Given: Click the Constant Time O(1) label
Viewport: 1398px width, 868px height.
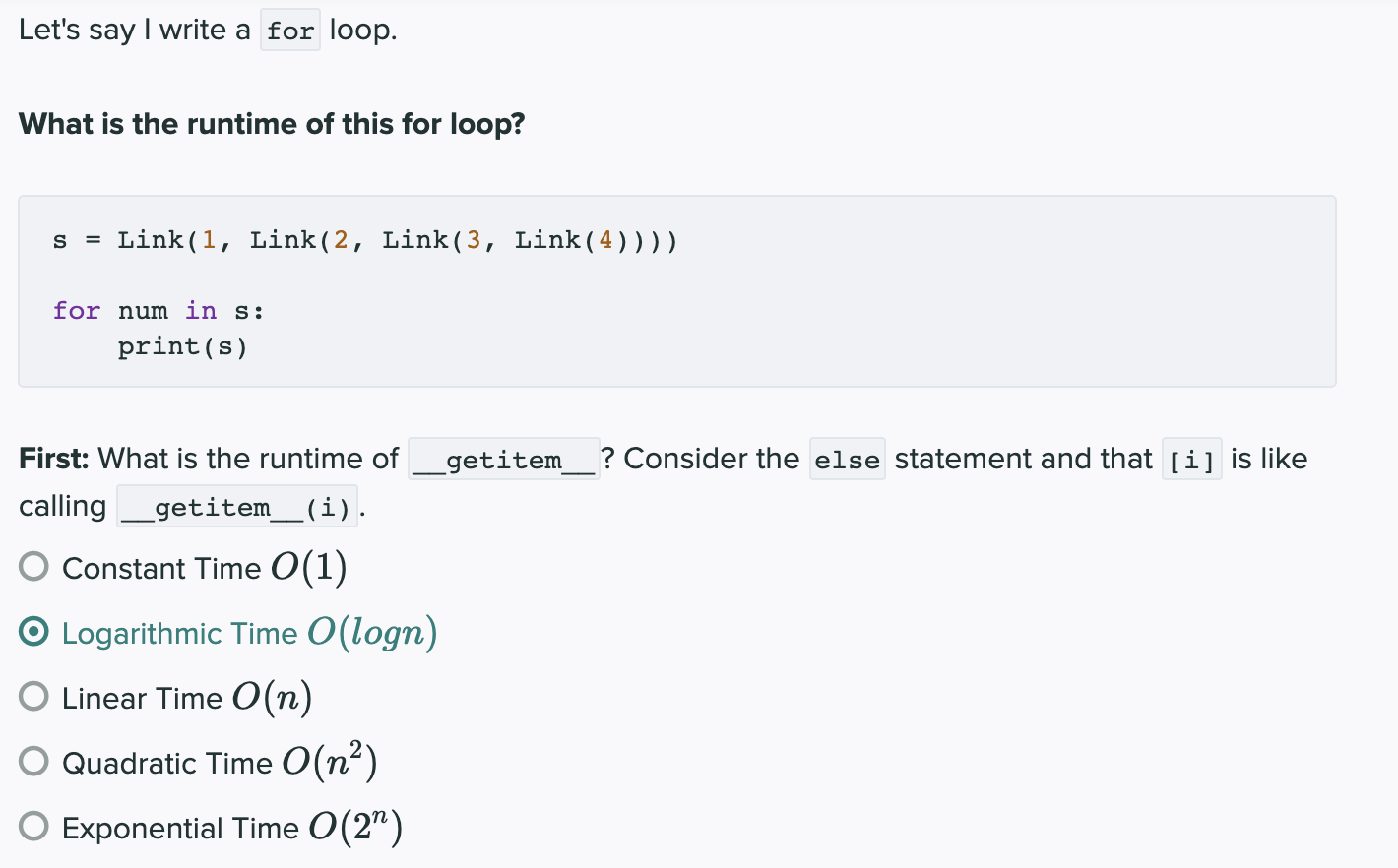Looking at the screenshot, I should (x=205, y=568).
